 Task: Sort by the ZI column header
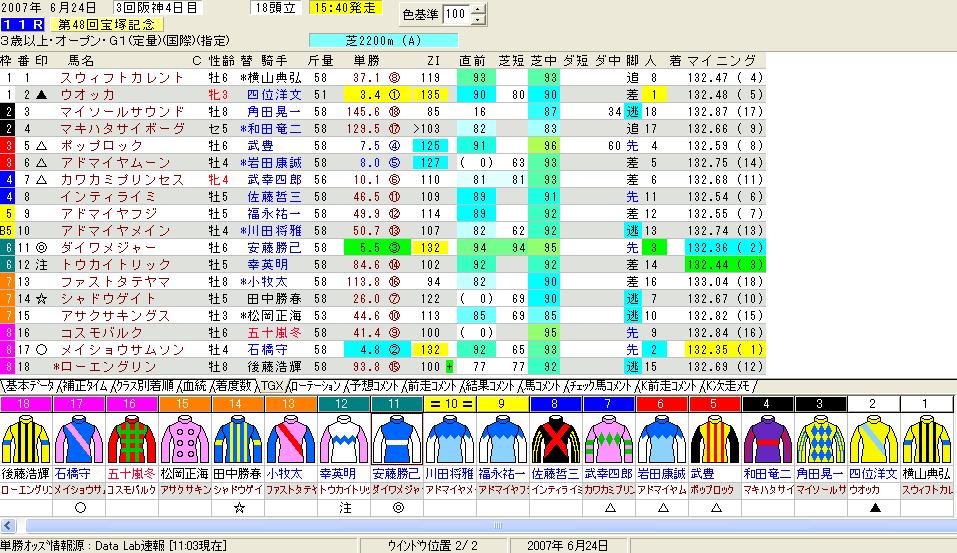coord(433,60)
